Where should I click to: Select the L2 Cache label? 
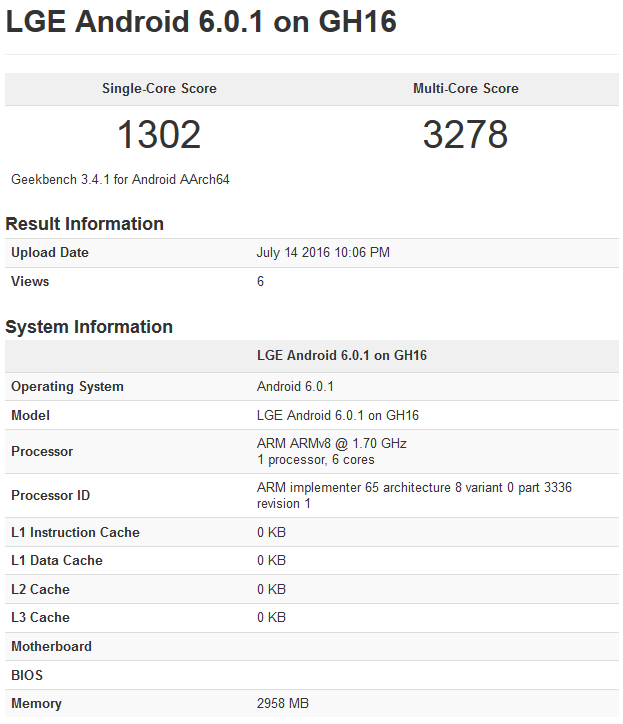(x=40, y=589)
